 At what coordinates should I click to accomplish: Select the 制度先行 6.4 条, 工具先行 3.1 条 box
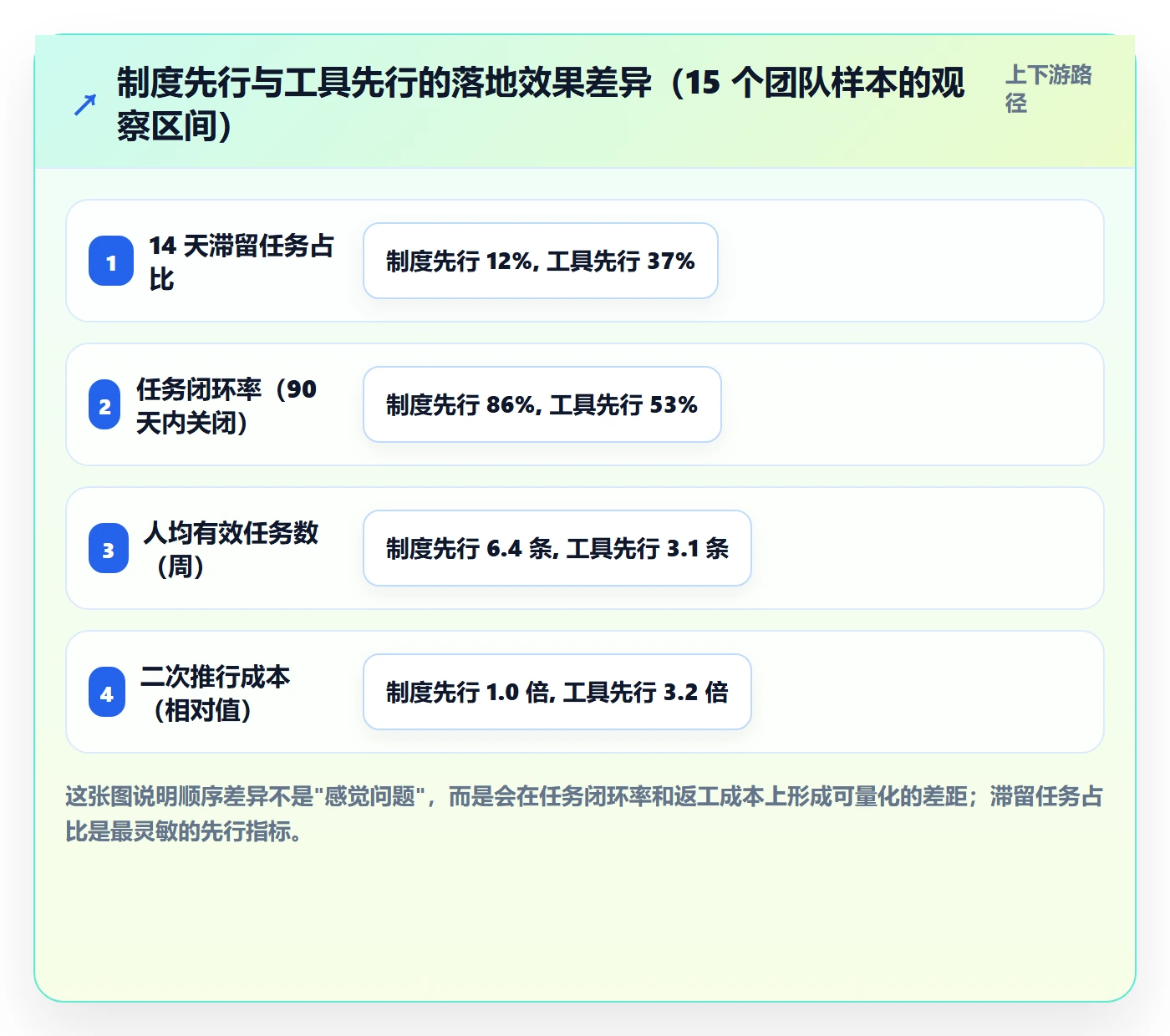pos(557,548)
